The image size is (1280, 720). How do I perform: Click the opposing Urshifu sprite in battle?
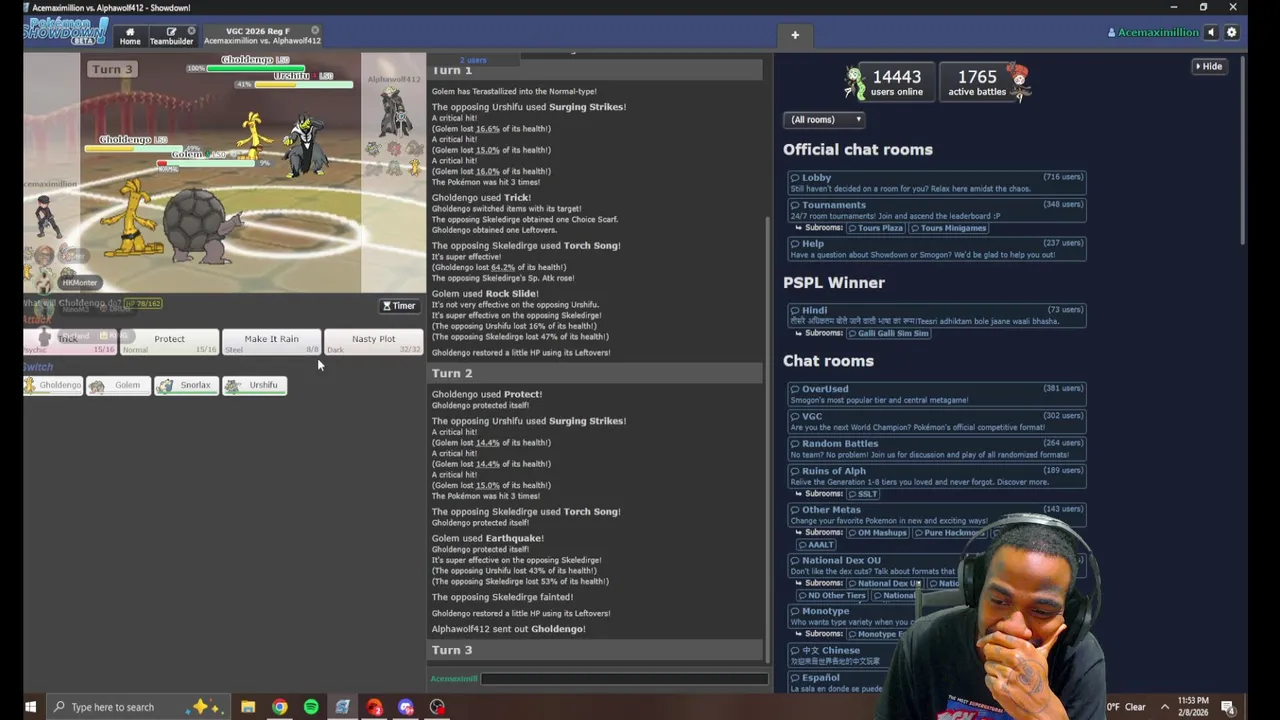coord(306,145)
